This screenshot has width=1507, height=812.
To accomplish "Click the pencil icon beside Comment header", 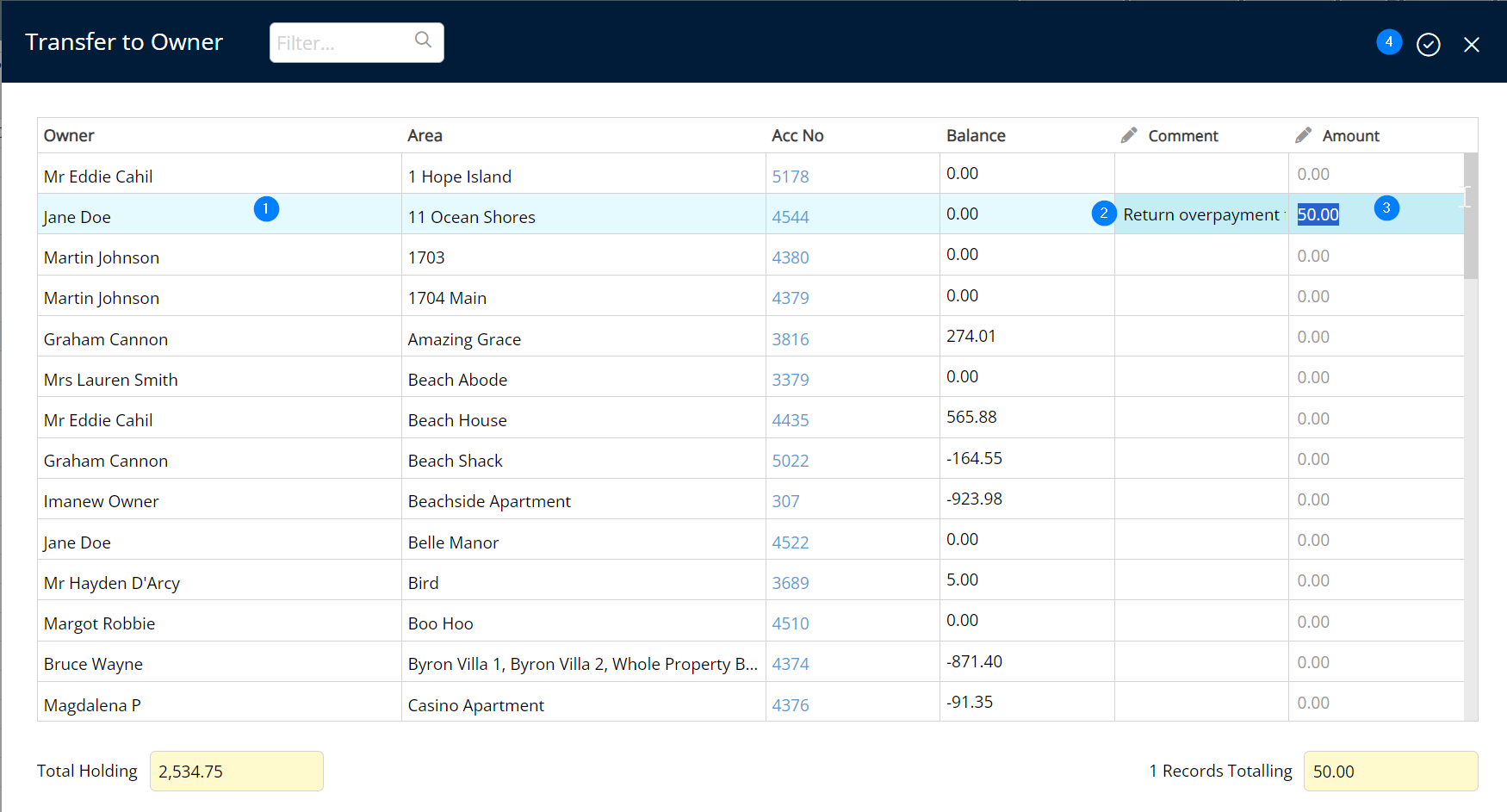I will click(x=1128, y=135).
